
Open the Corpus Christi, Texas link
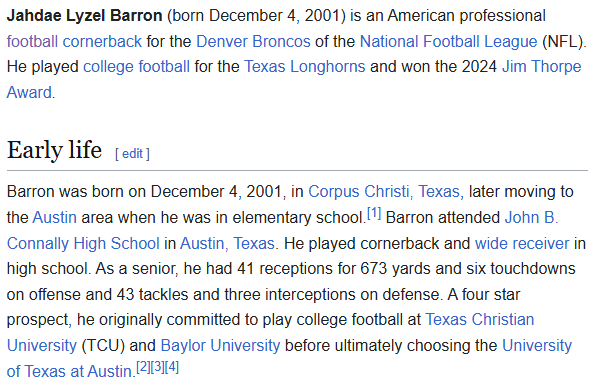(x=384, y=192)
